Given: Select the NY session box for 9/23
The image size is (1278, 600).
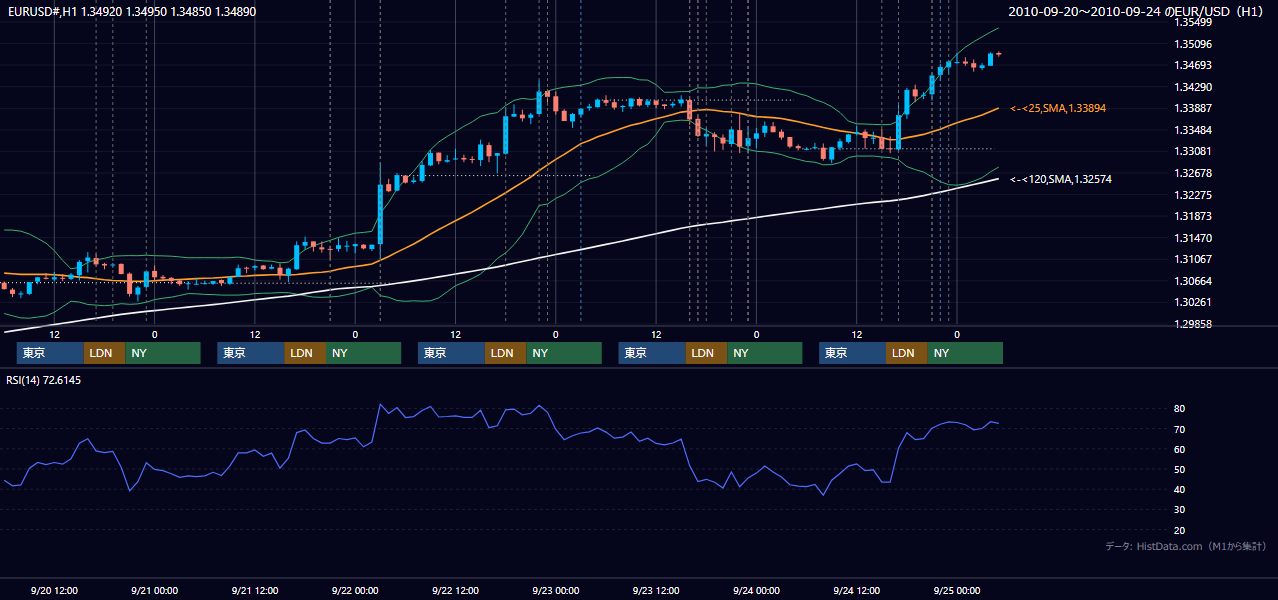Looking at the screenshot, I should (764, 353).
